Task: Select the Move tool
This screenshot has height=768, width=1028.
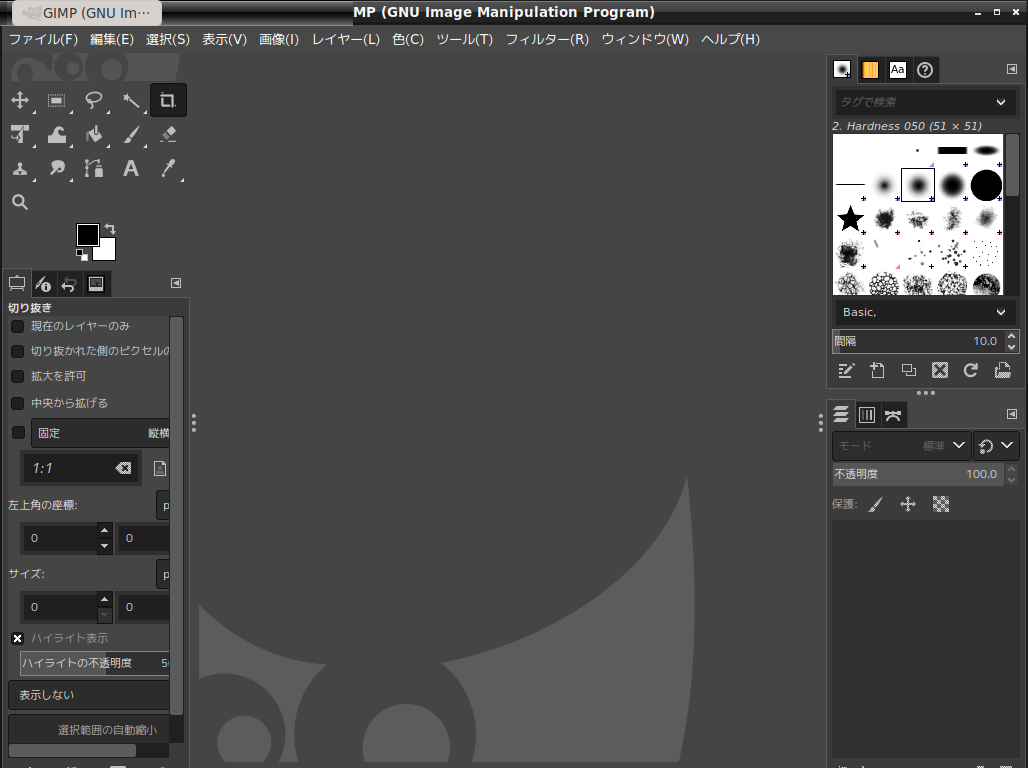Action: click(20, 100)
